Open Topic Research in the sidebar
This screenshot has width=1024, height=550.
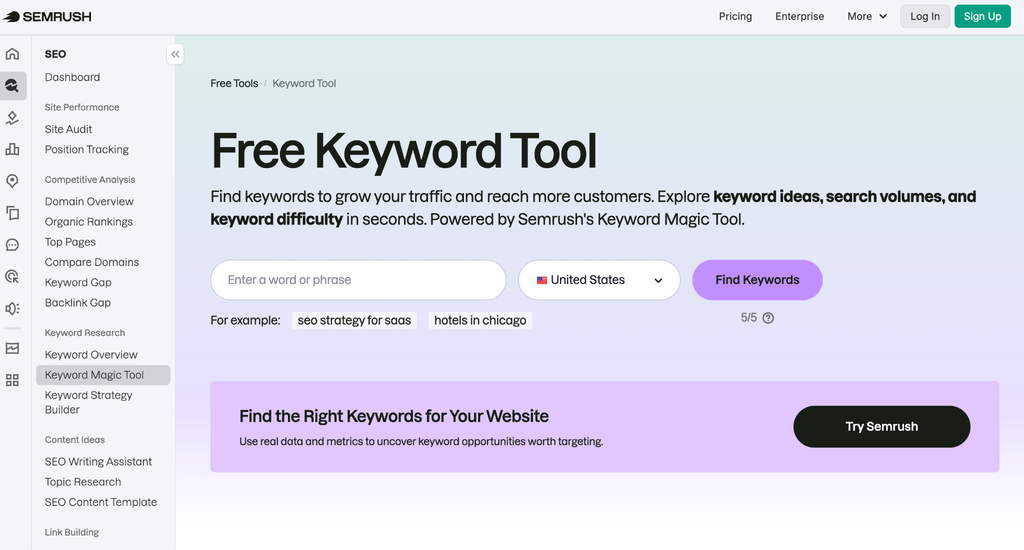(83, 482)
